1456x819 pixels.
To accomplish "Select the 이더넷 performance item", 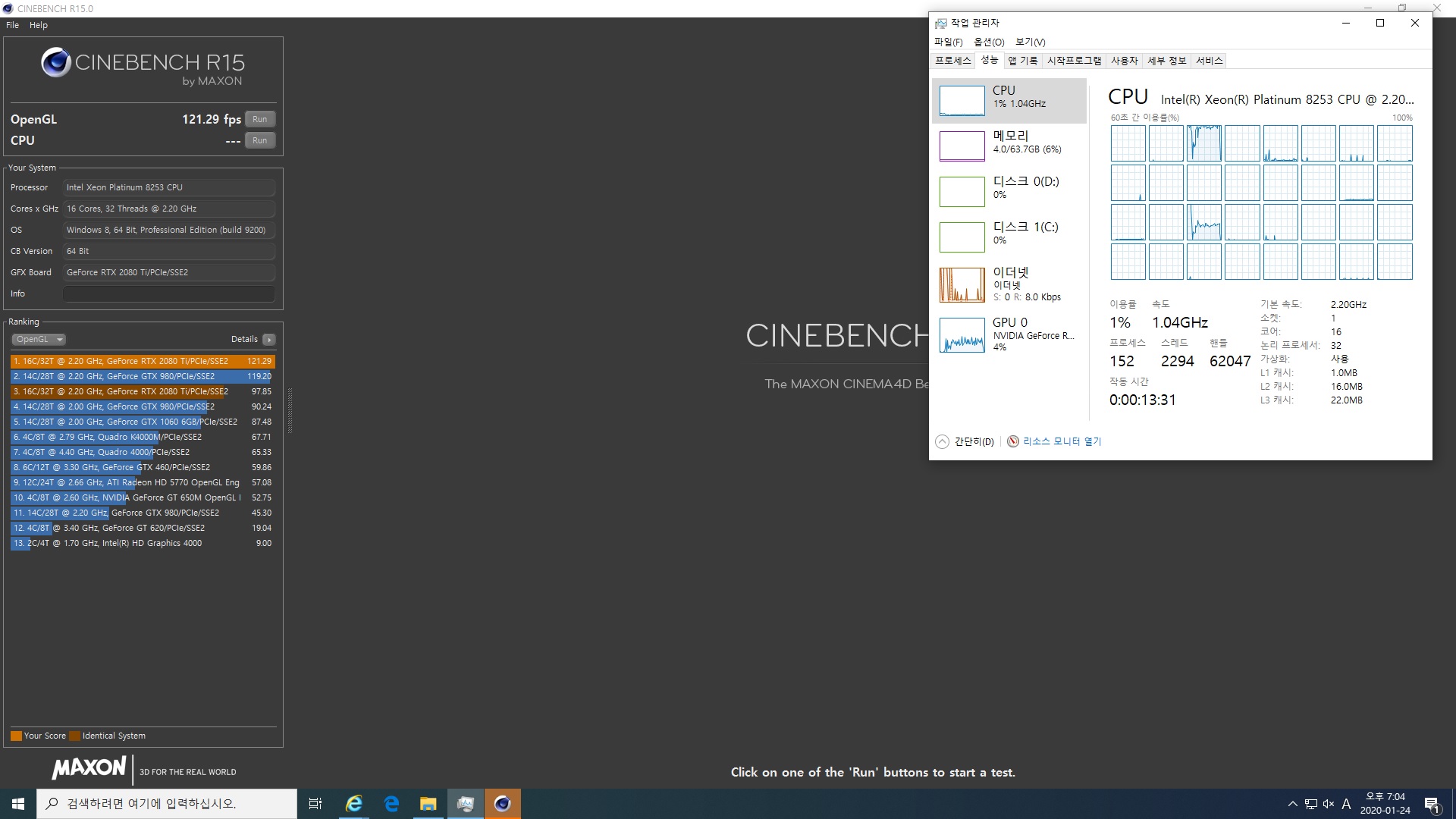I will tap(1009, 284).
